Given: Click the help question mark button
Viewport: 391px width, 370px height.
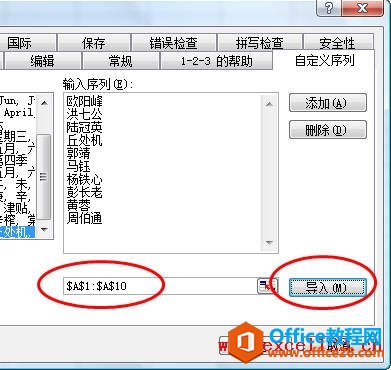Looking at the screenshot, I should [328, 9].
